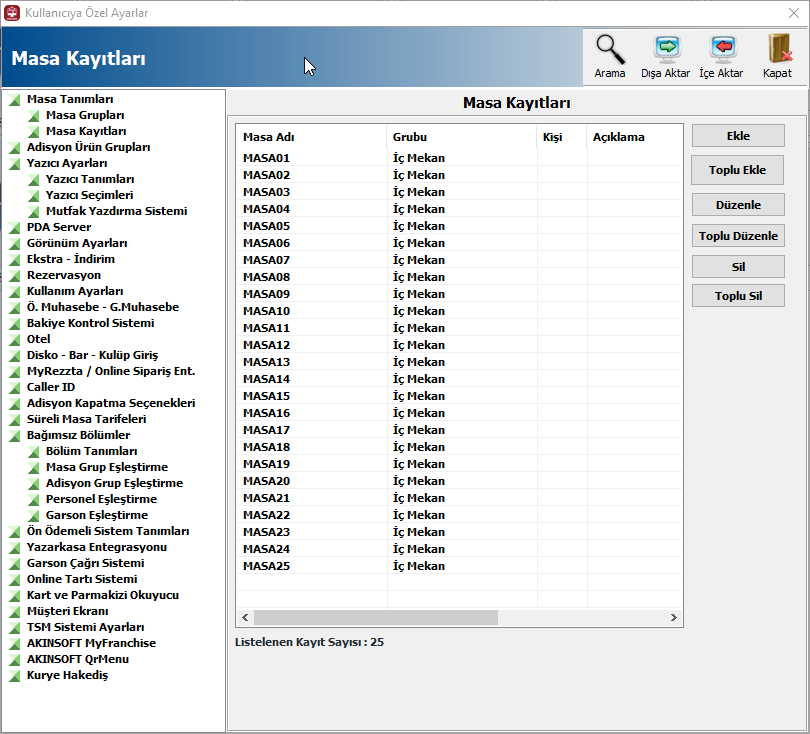The height and width of the screenshot is (734, 810).
Task: Open the Arama magnifier search tool
Action: click(x=610, y=50)
